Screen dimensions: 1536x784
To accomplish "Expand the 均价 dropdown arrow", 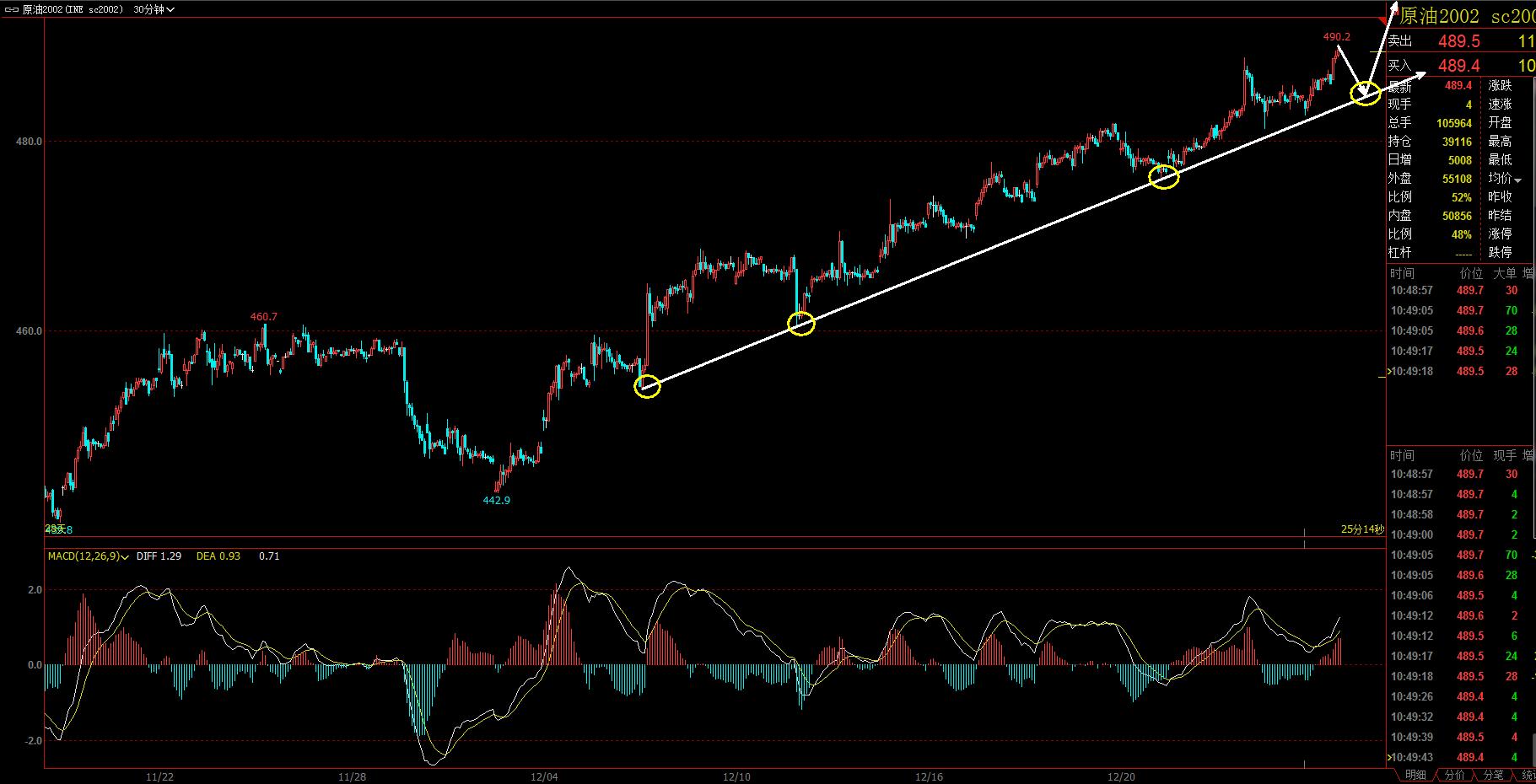I will [1518, 180].
